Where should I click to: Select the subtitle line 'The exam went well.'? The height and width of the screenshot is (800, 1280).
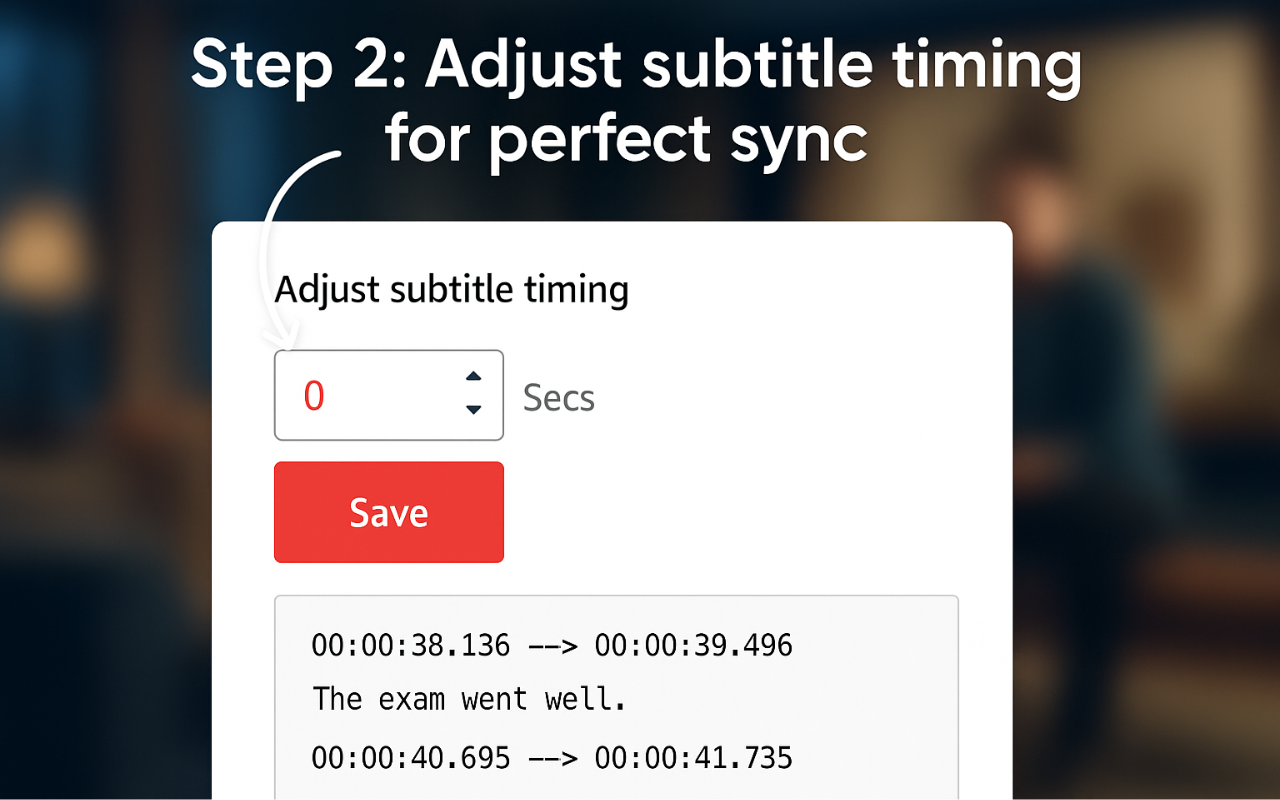[469, 699]
